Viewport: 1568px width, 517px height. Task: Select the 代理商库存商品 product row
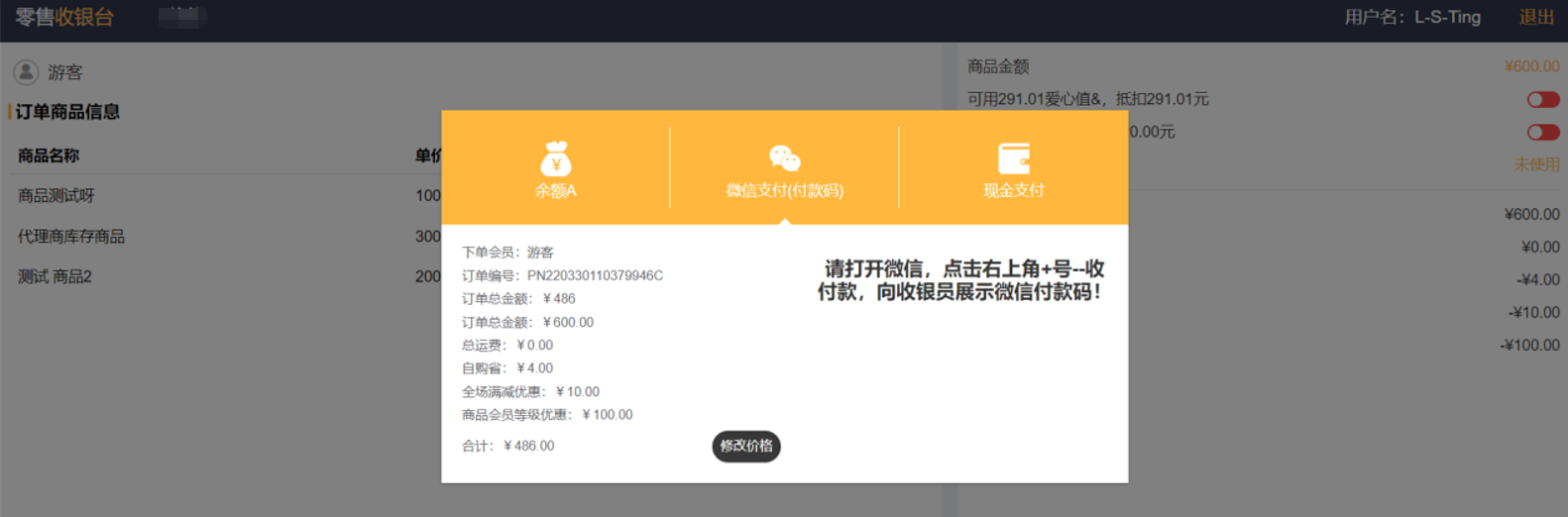coord(71,237)
